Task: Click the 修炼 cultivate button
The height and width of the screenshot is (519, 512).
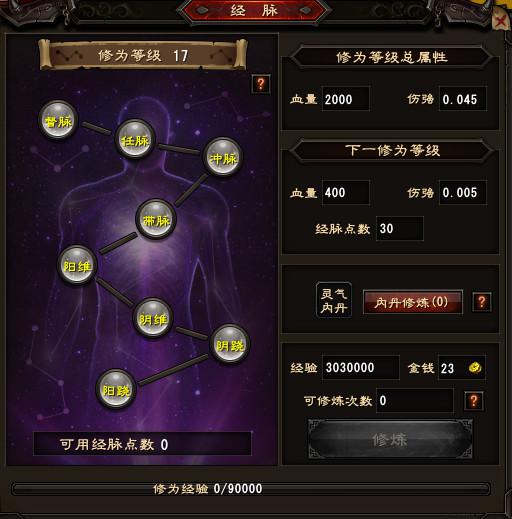Action: point(390,439)
